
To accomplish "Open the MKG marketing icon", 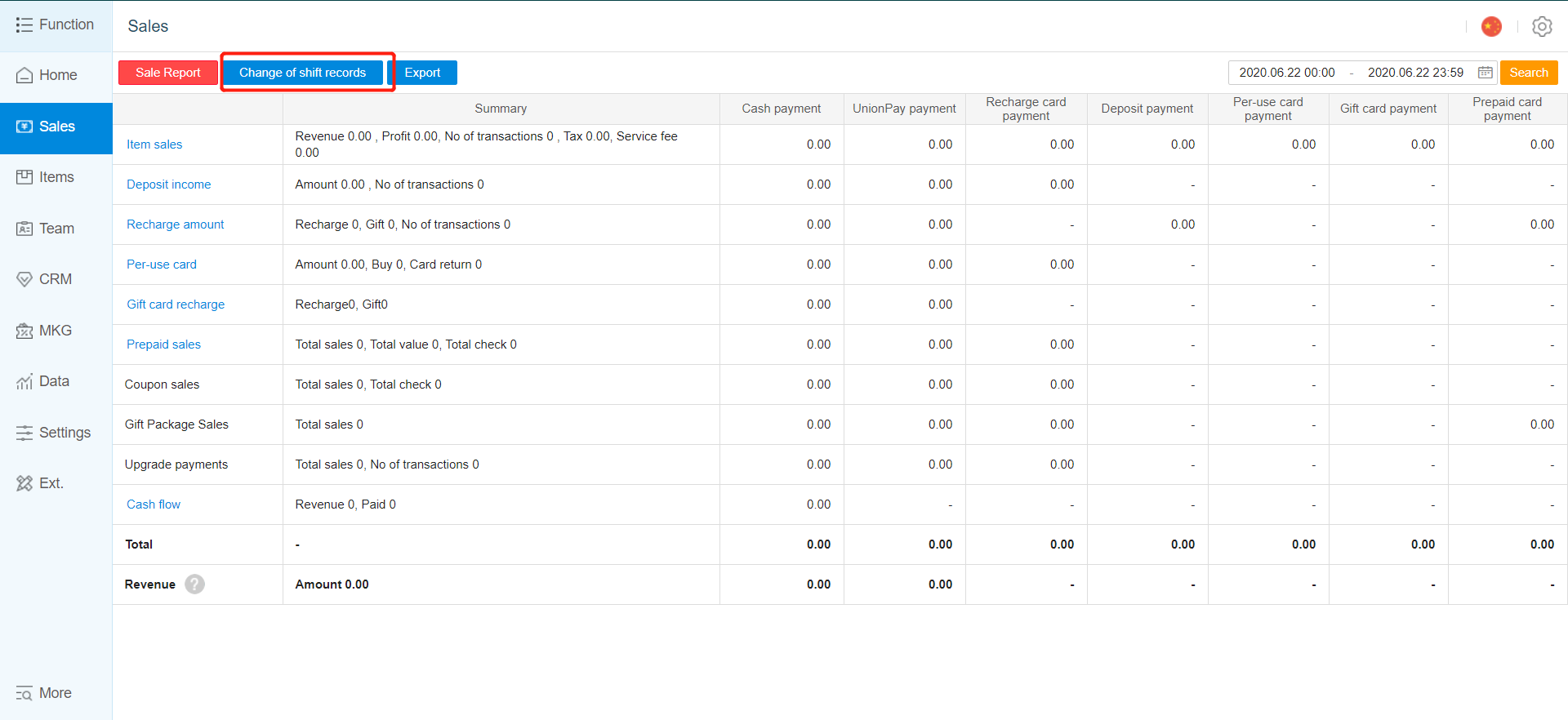I will [x=24, y=331].
